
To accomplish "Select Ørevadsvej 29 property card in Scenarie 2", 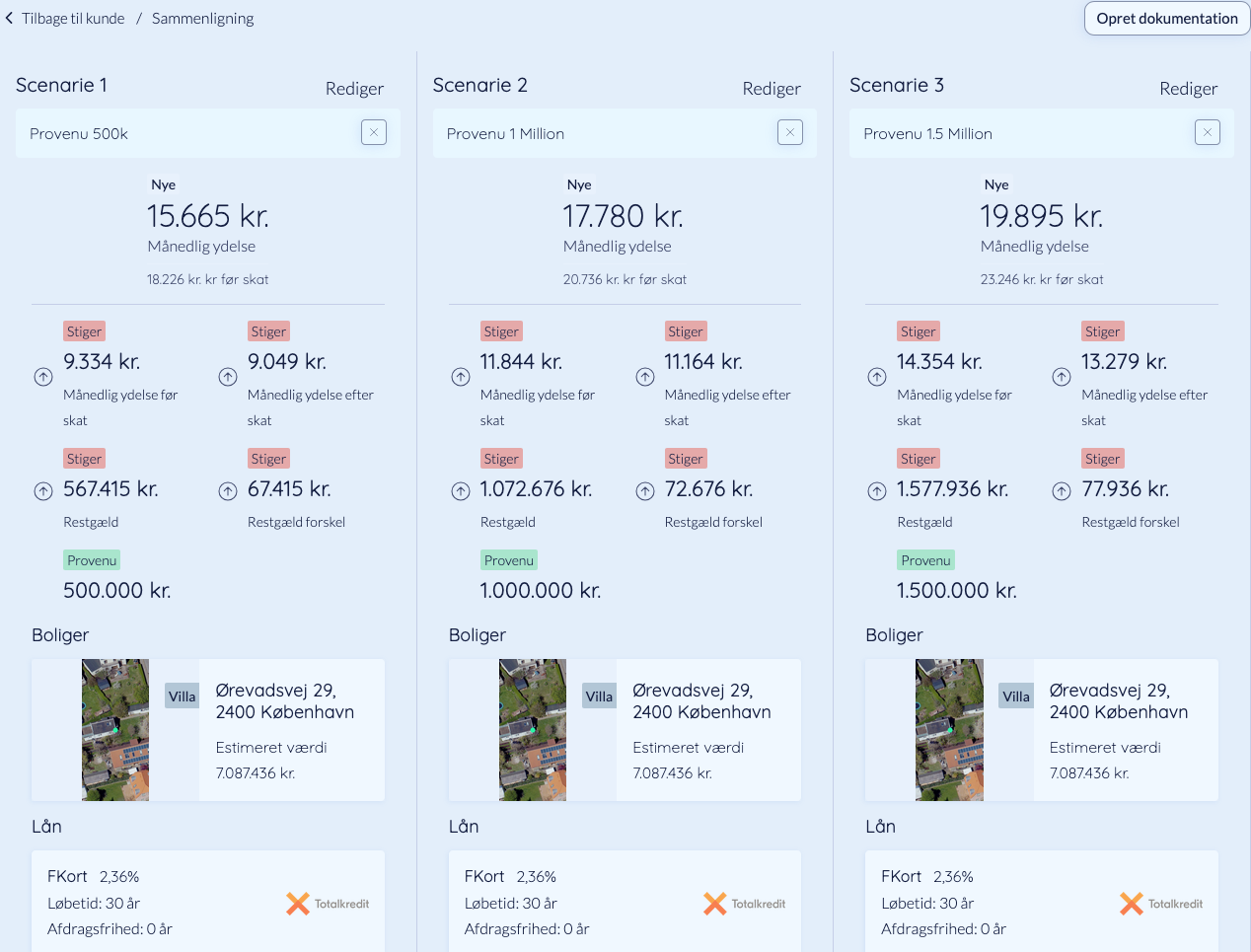I will (x=625, y=730).
